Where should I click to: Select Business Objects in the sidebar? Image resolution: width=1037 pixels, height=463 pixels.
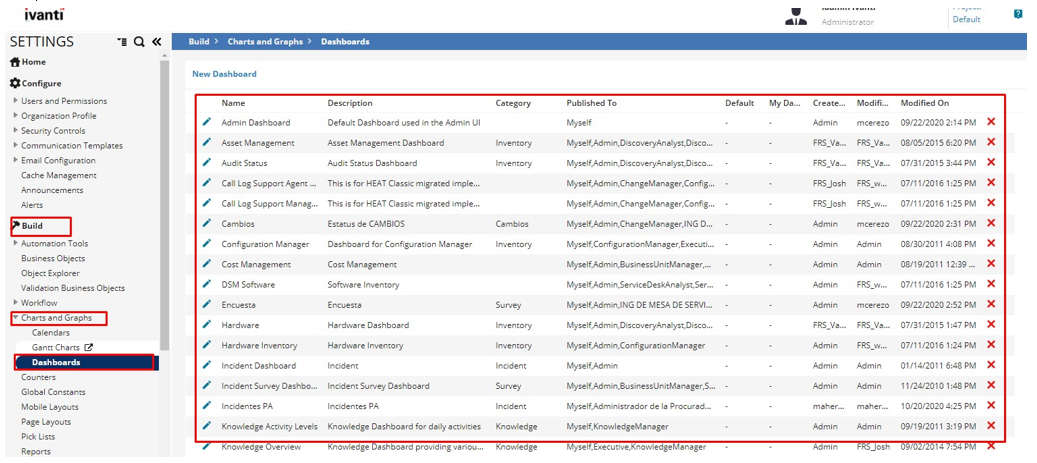click(53, 258)
